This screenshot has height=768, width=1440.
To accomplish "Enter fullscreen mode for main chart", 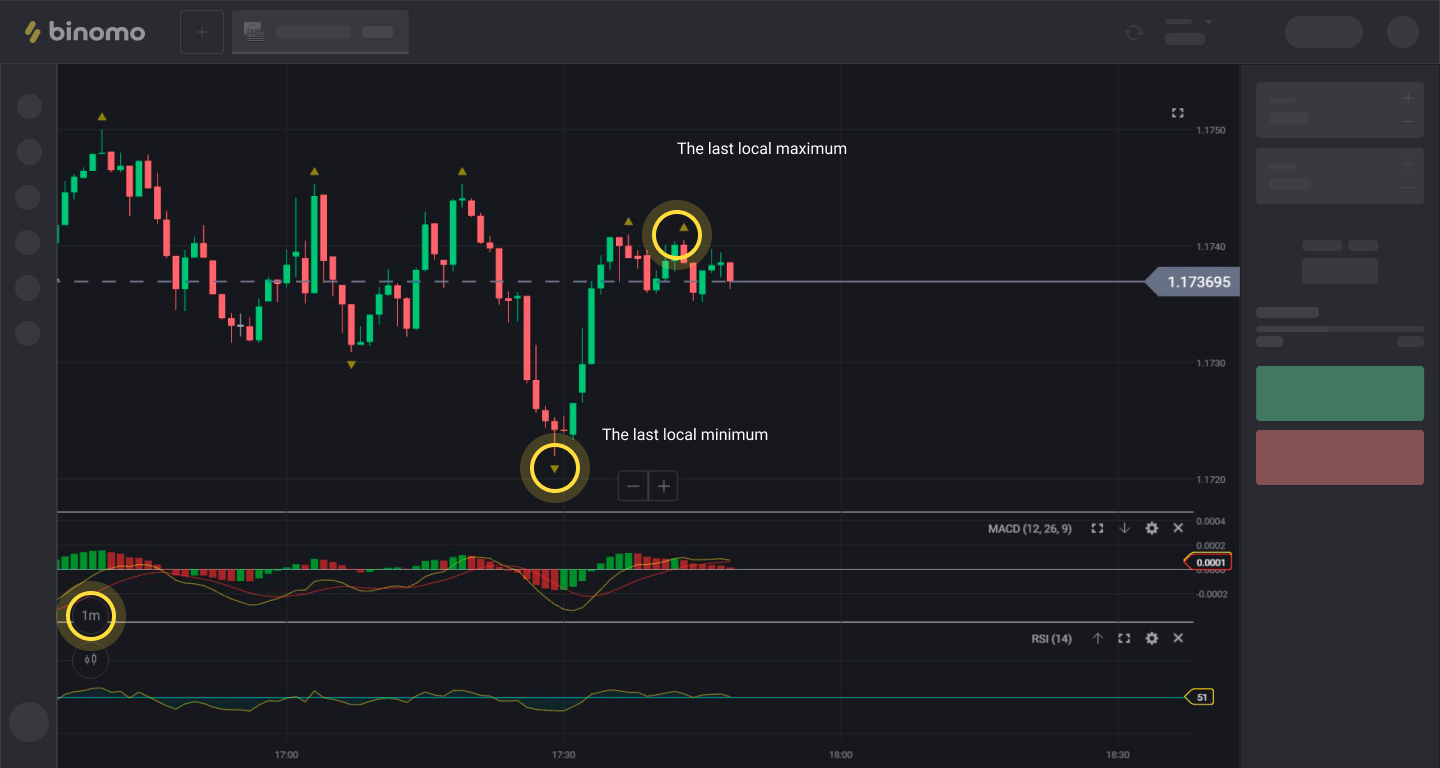I will 1177,113.
